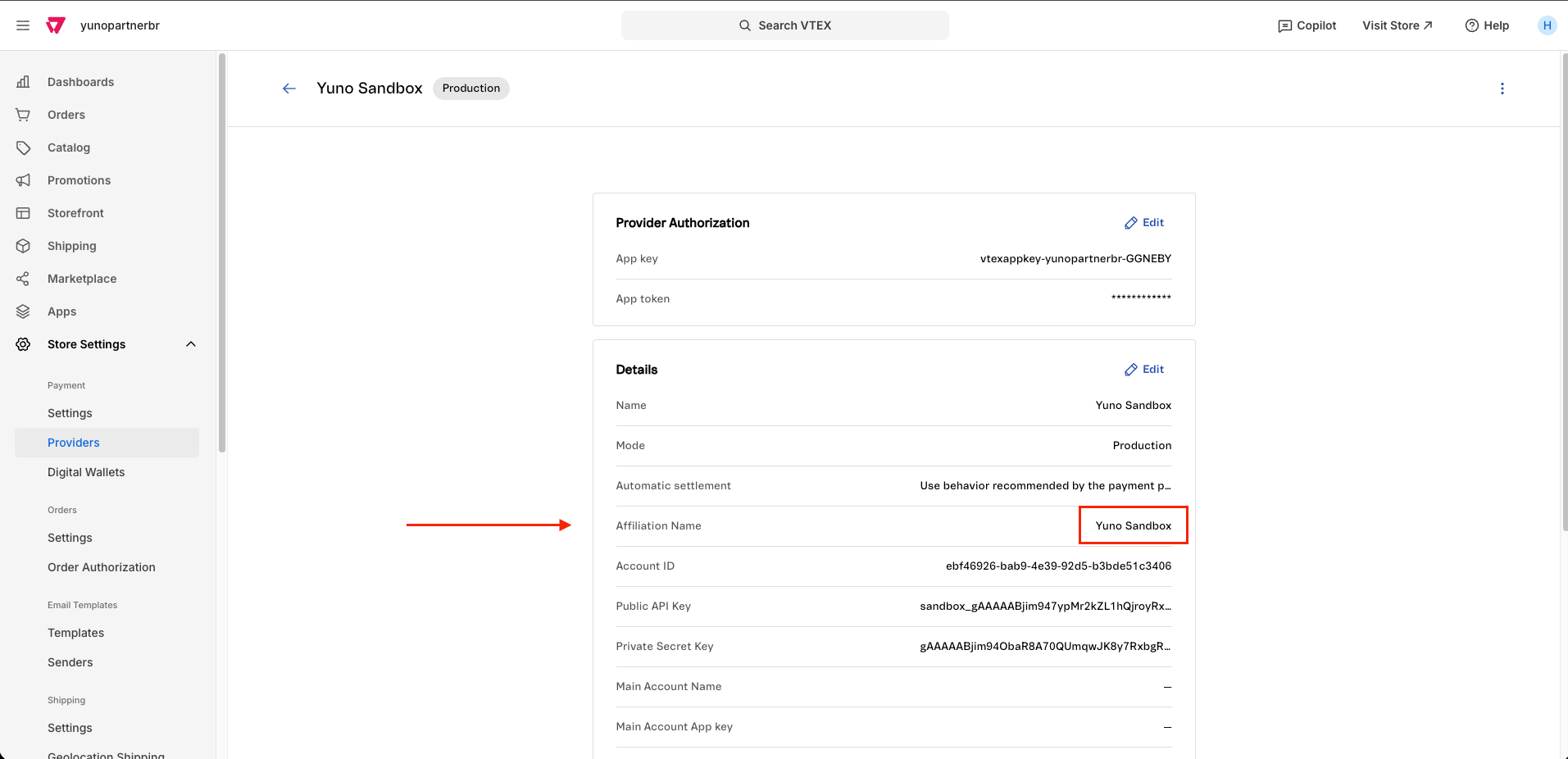This screenshot has width=1568, height=759.
Task: Collapse the Store Settings section chevron
Action: coord(191,344)
